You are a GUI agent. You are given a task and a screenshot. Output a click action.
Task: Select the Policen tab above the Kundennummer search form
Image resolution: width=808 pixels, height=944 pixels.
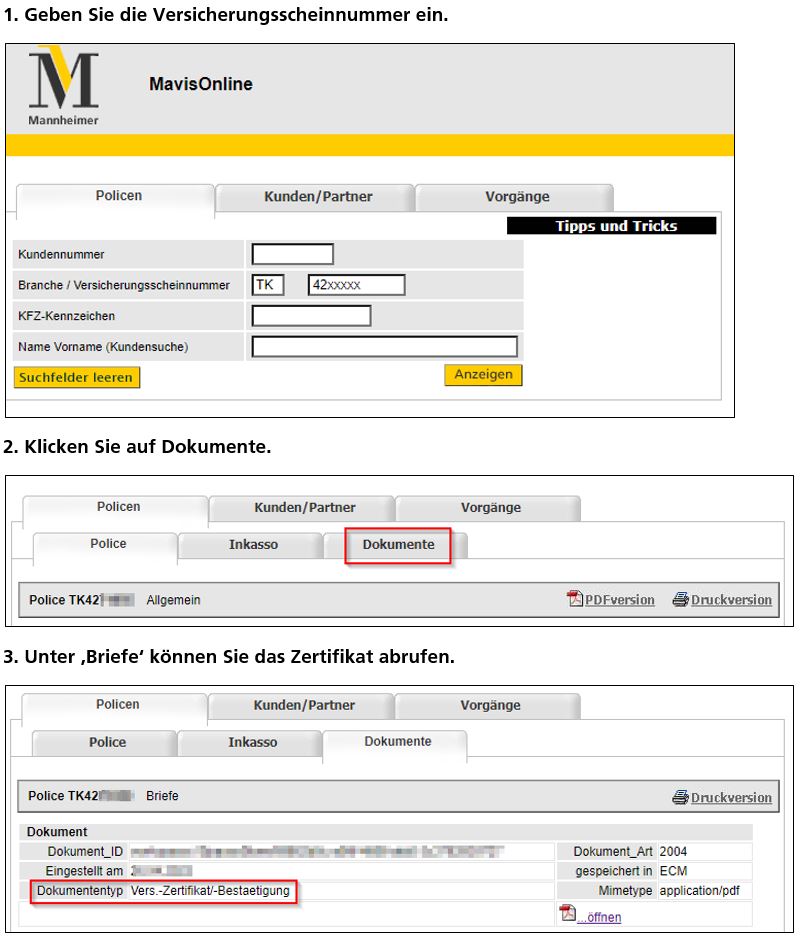click(118, 196)
